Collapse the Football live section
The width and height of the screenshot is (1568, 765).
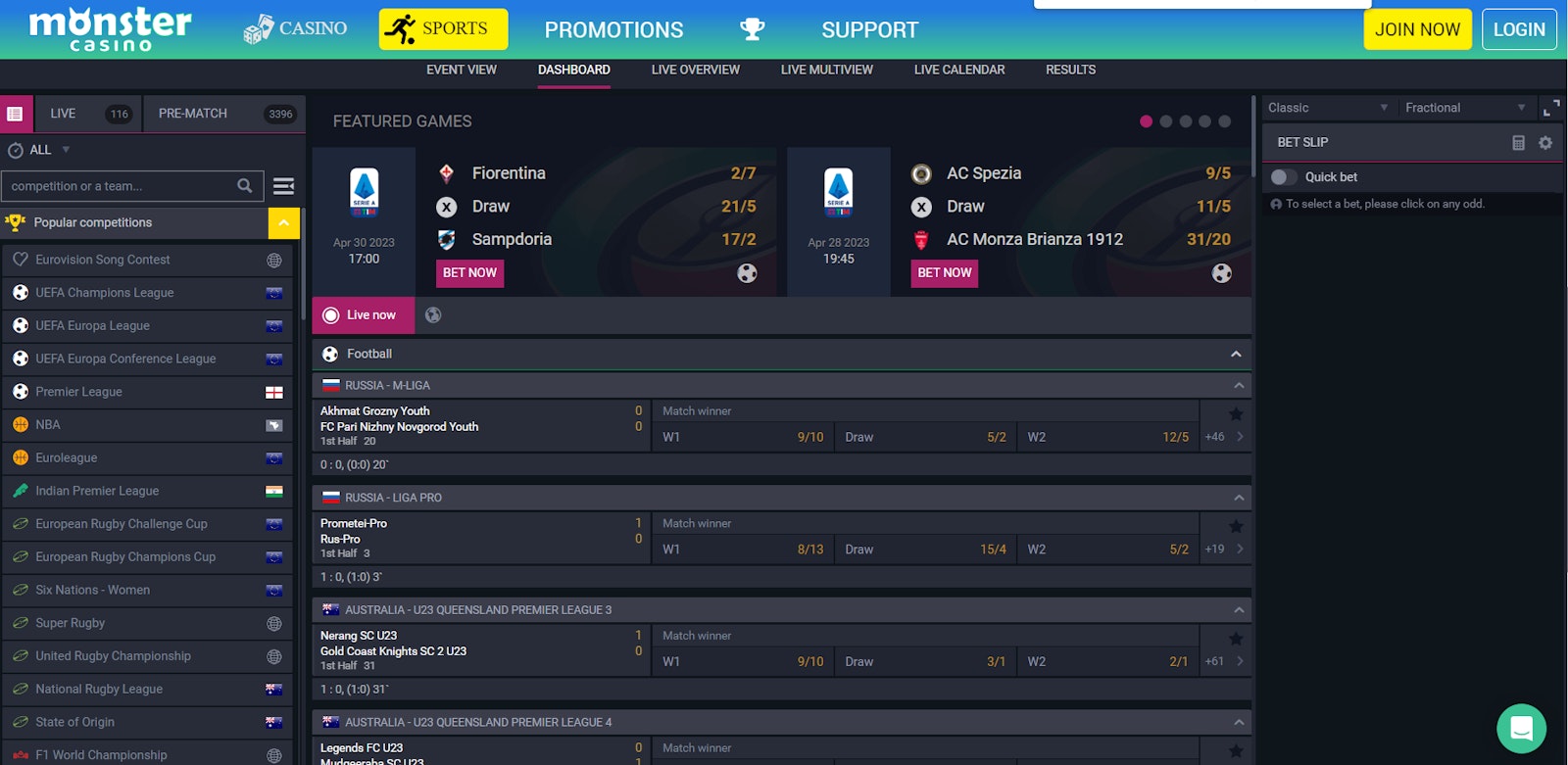pyautogui.click(x=1236, y=355)
